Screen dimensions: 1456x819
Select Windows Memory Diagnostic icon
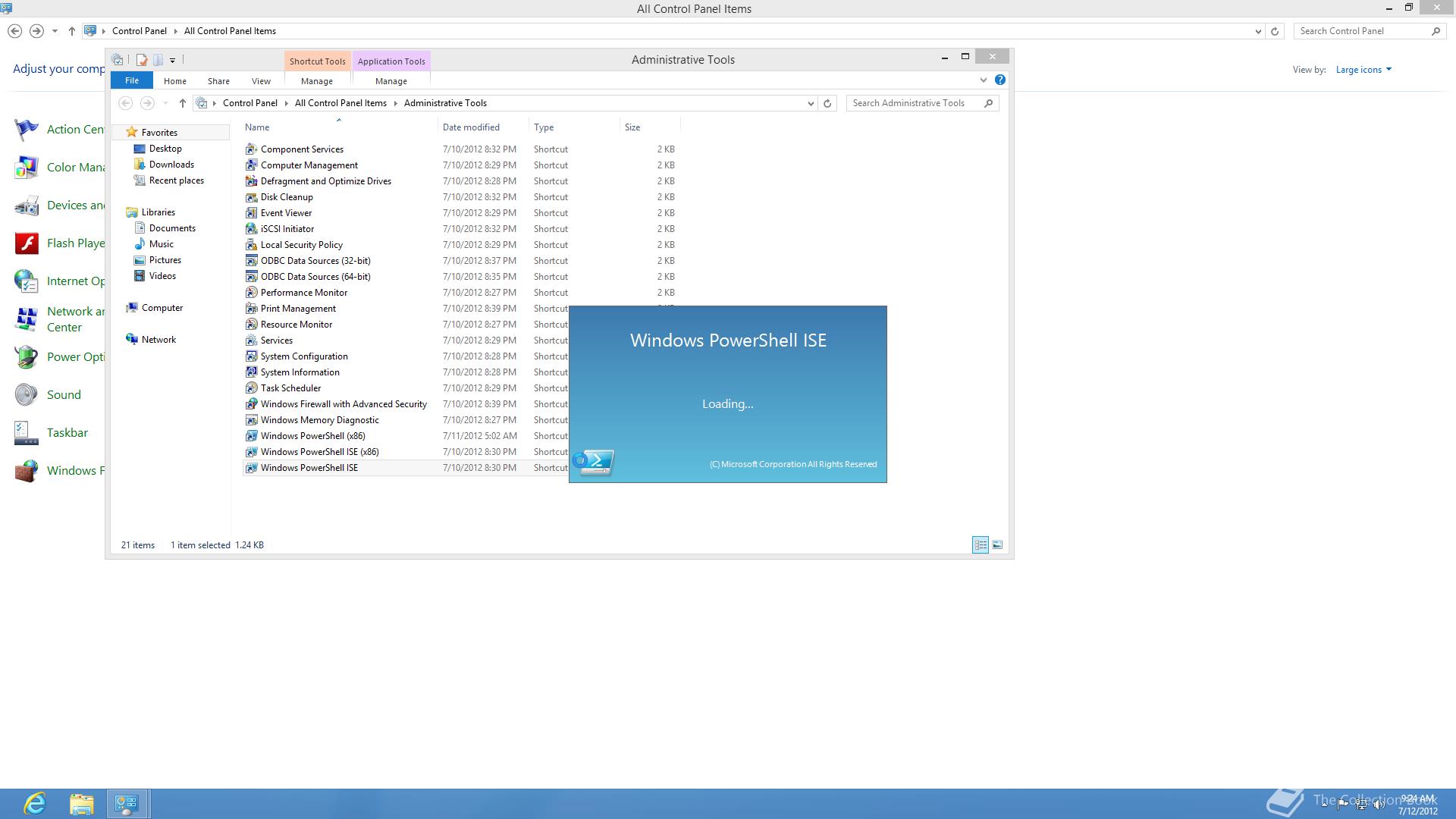point(251,420)
